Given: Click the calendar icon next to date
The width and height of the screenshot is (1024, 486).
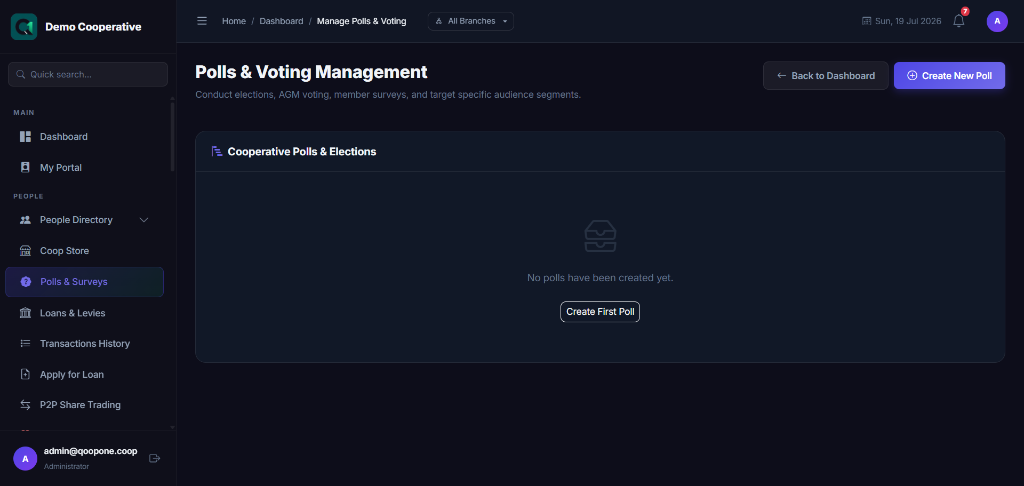Looking at the screenshot, I should pos(867,21).
